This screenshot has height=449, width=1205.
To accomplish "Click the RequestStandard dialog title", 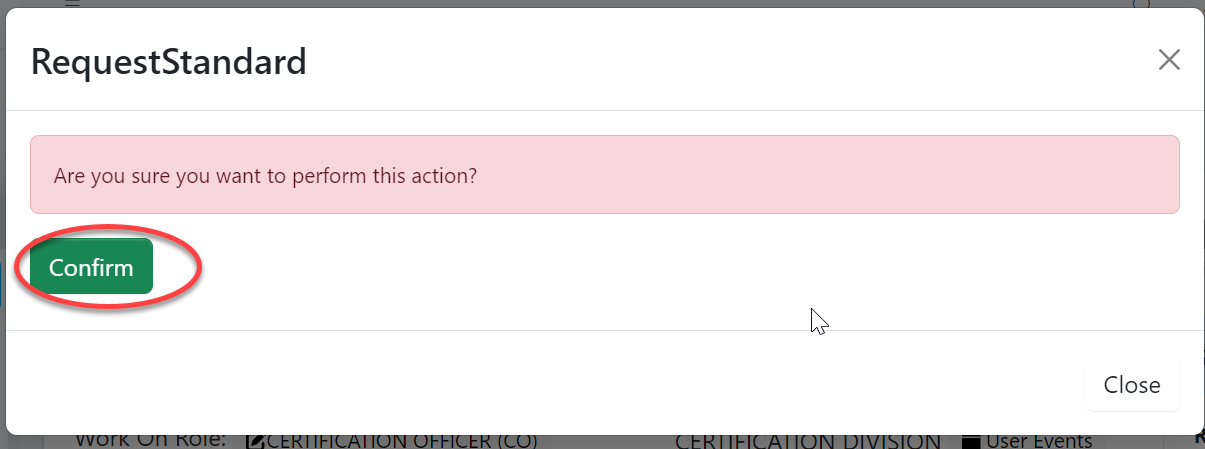I will tap(168, 62).
